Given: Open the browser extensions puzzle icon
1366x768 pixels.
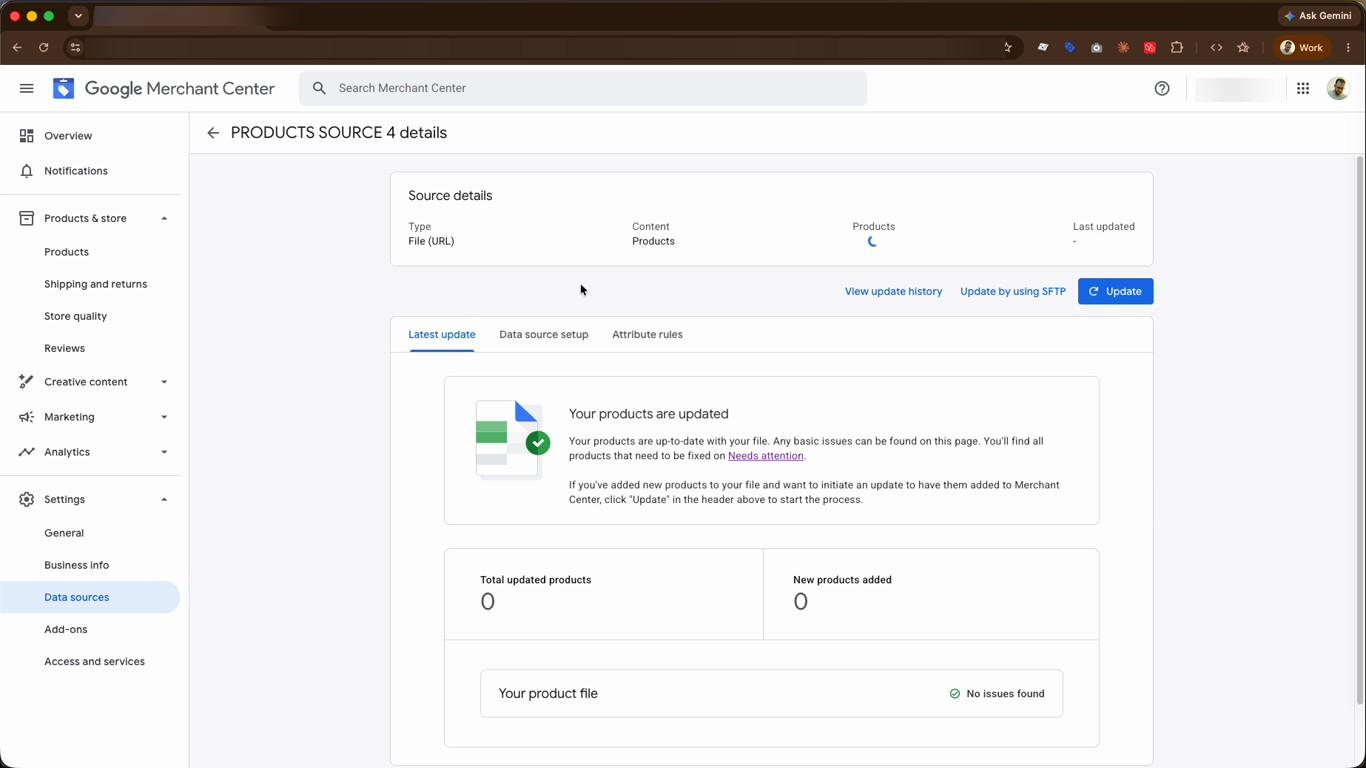Looking at the screenshot, I should (x=1177, y=47).
